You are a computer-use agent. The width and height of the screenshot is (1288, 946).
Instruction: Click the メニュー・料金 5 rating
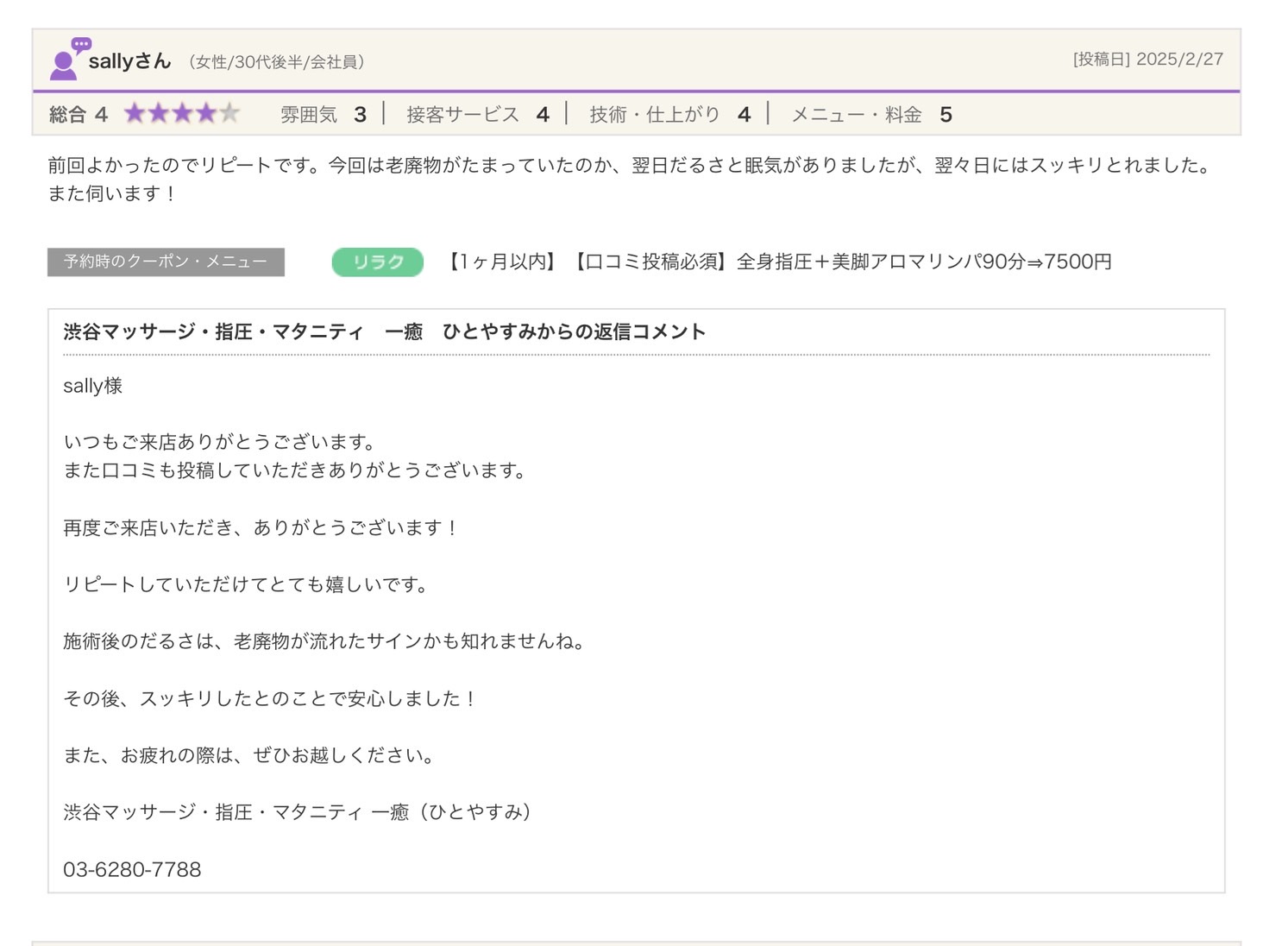tap(872, 115)
